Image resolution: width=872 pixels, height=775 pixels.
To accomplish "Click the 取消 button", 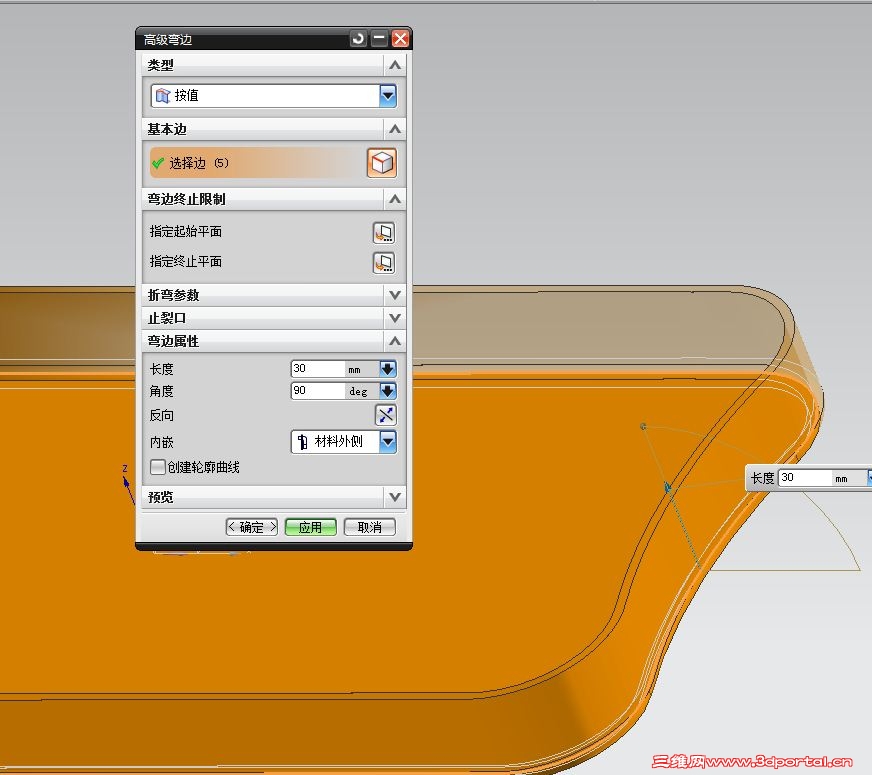I will click(370, 527).
